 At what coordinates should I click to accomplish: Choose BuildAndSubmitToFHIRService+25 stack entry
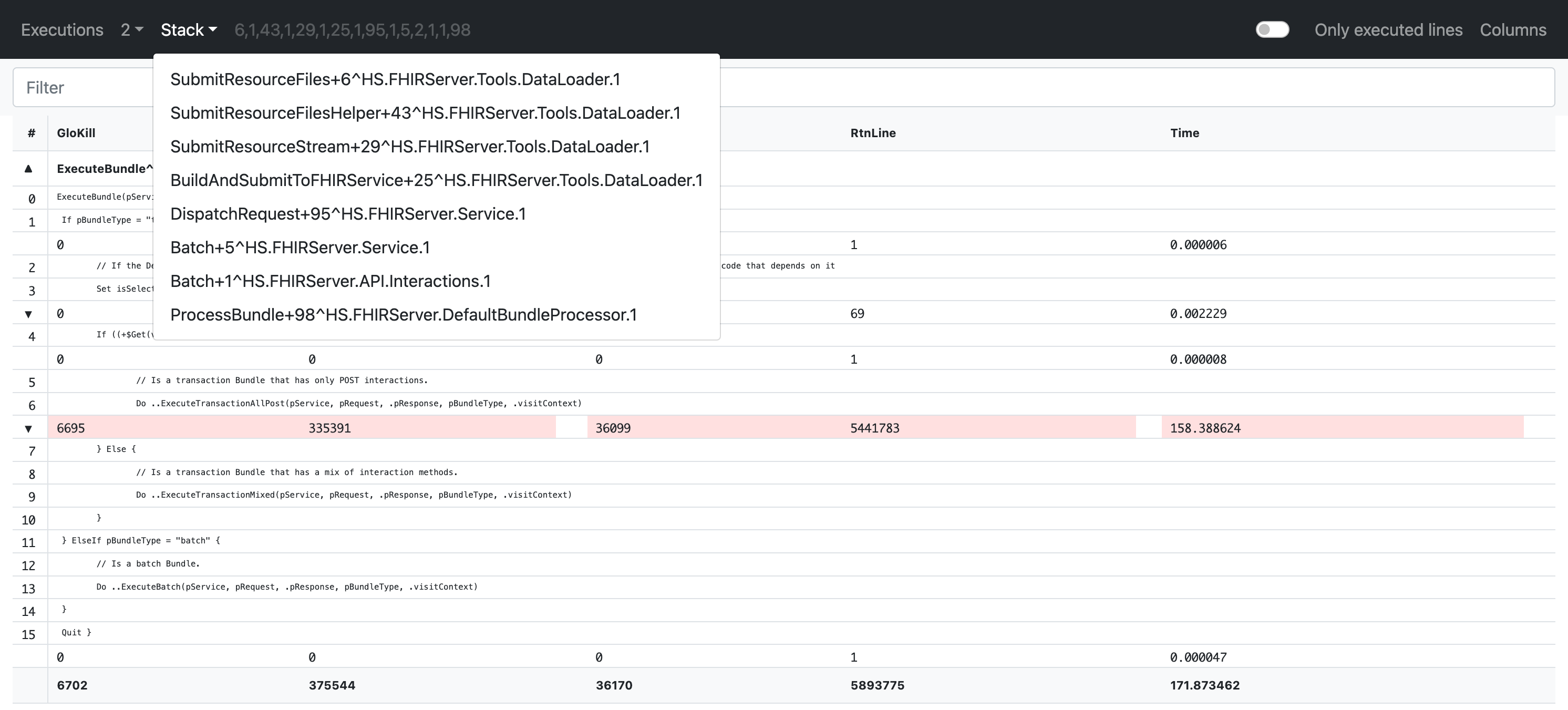(x=436, y=180)
